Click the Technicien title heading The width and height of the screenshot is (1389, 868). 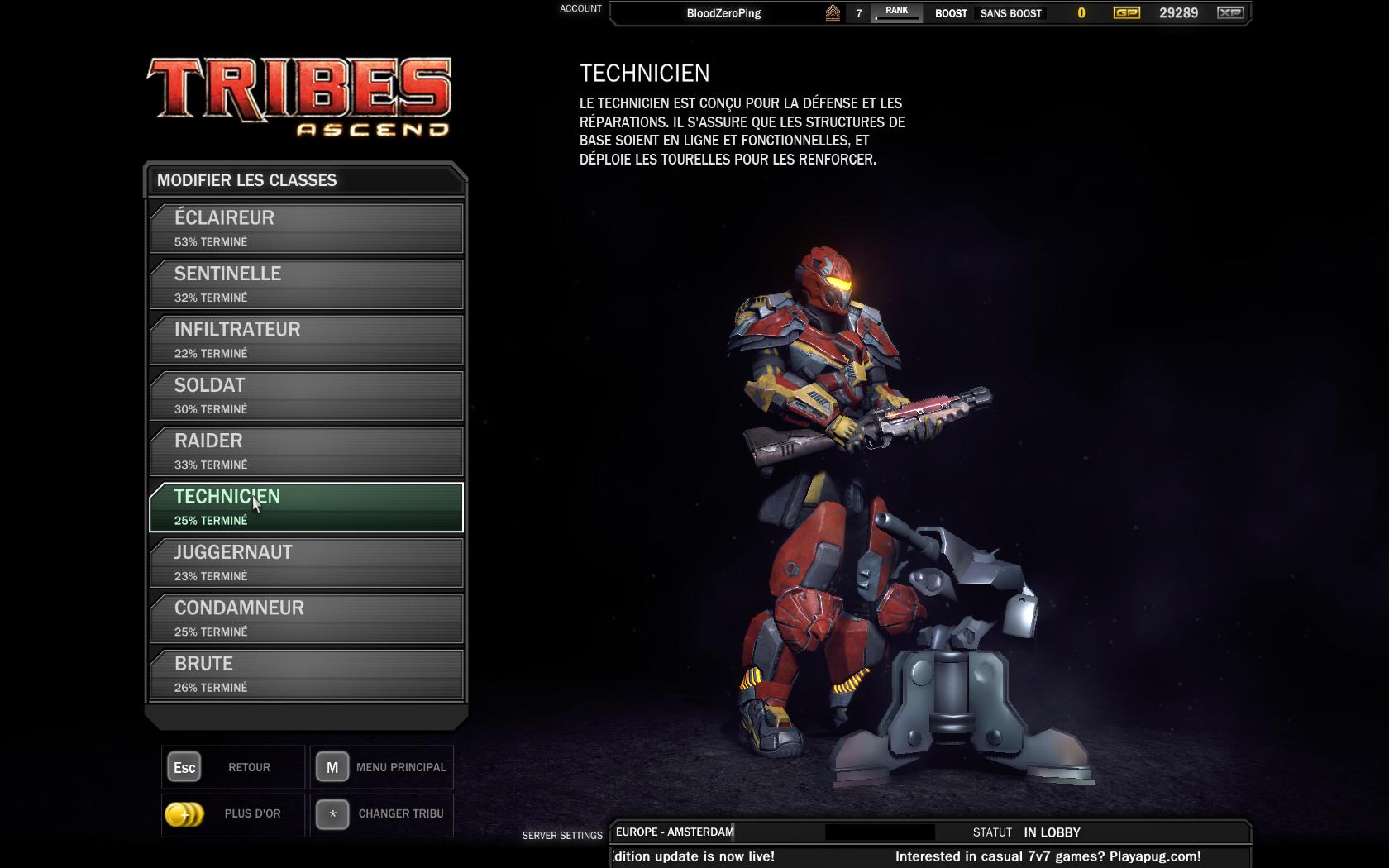coord(644,73)
